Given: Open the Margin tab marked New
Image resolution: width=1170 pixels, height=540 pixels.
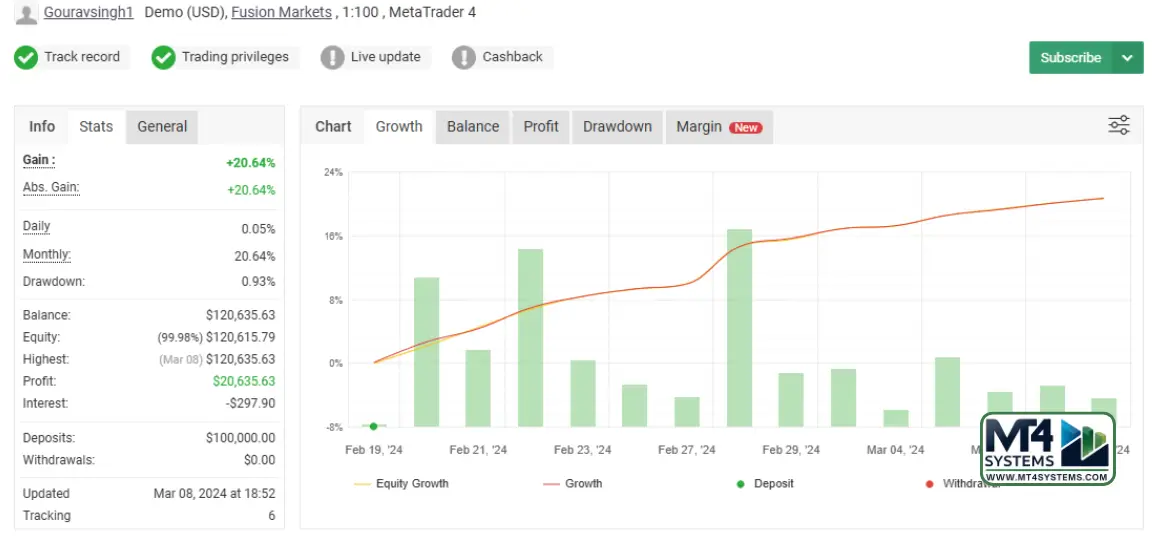Looking at the screenshot, I should pos(717,127).
